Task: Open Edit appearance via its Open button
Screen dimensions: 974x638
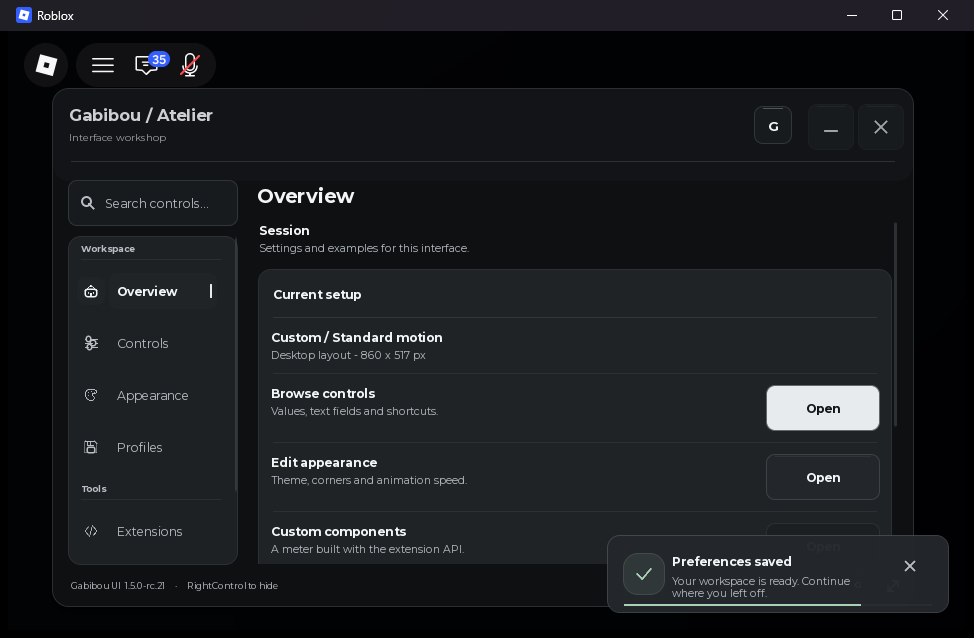Action: [x=822, y=477]
